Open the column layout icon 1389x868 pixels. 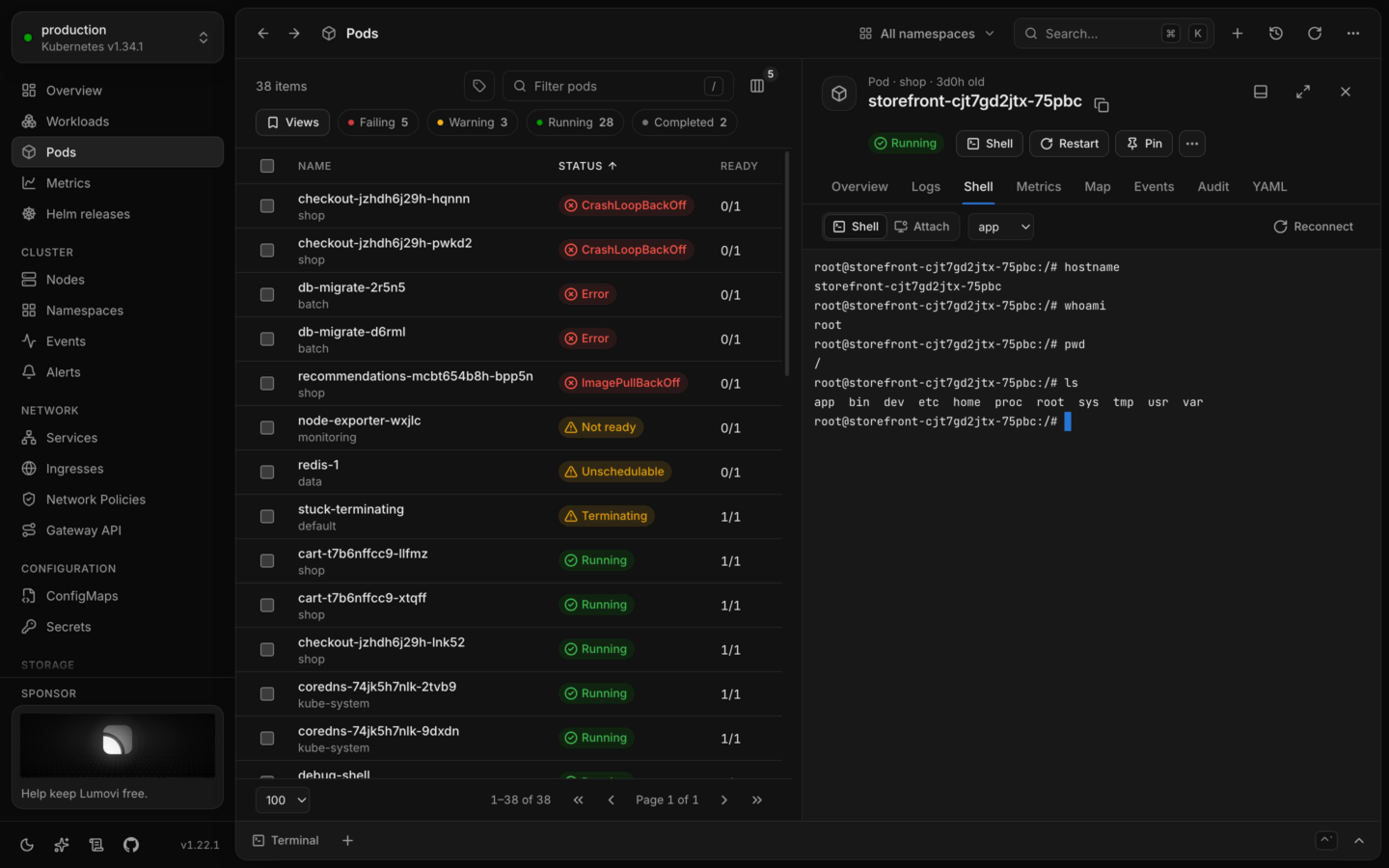point(757,86)
